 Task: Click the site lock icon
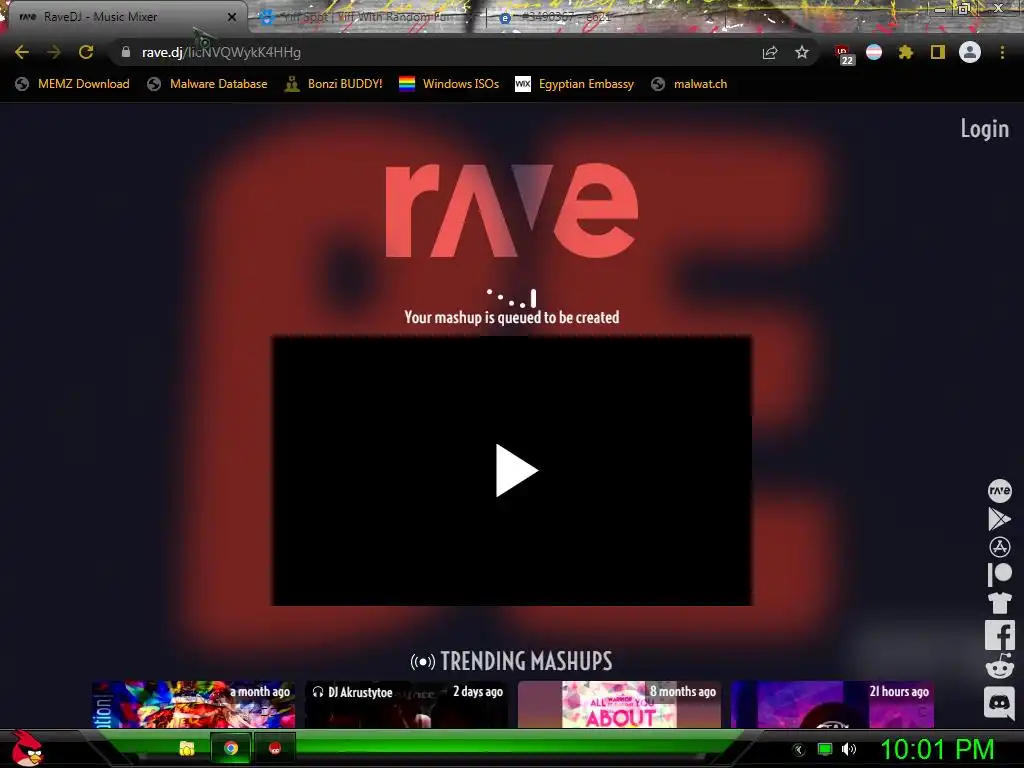126,52
